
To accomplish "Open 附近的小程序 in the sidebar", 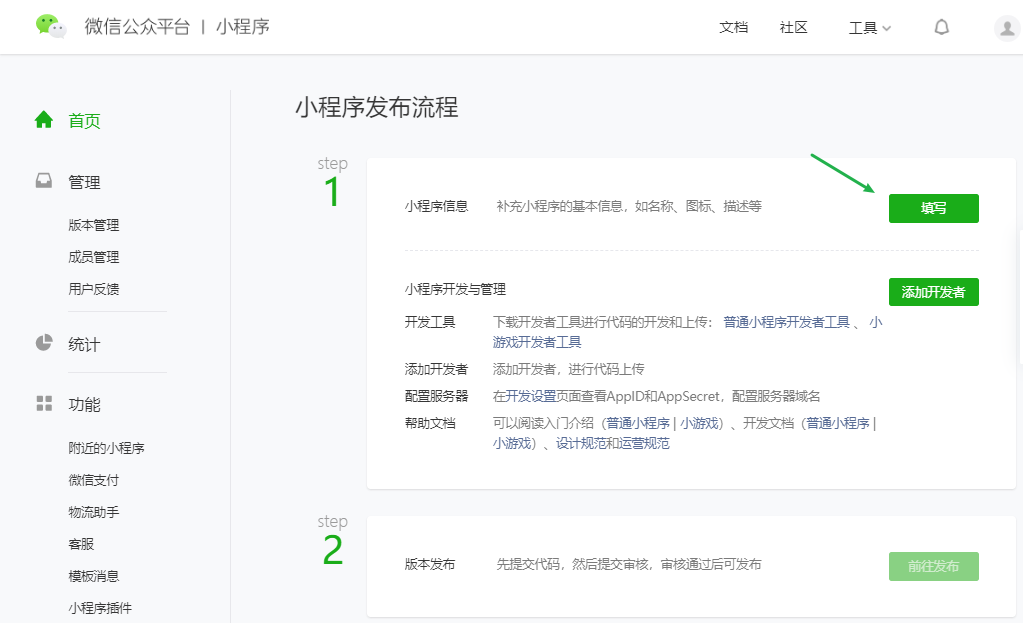I will pyautogui.click(x=106, y=448).
